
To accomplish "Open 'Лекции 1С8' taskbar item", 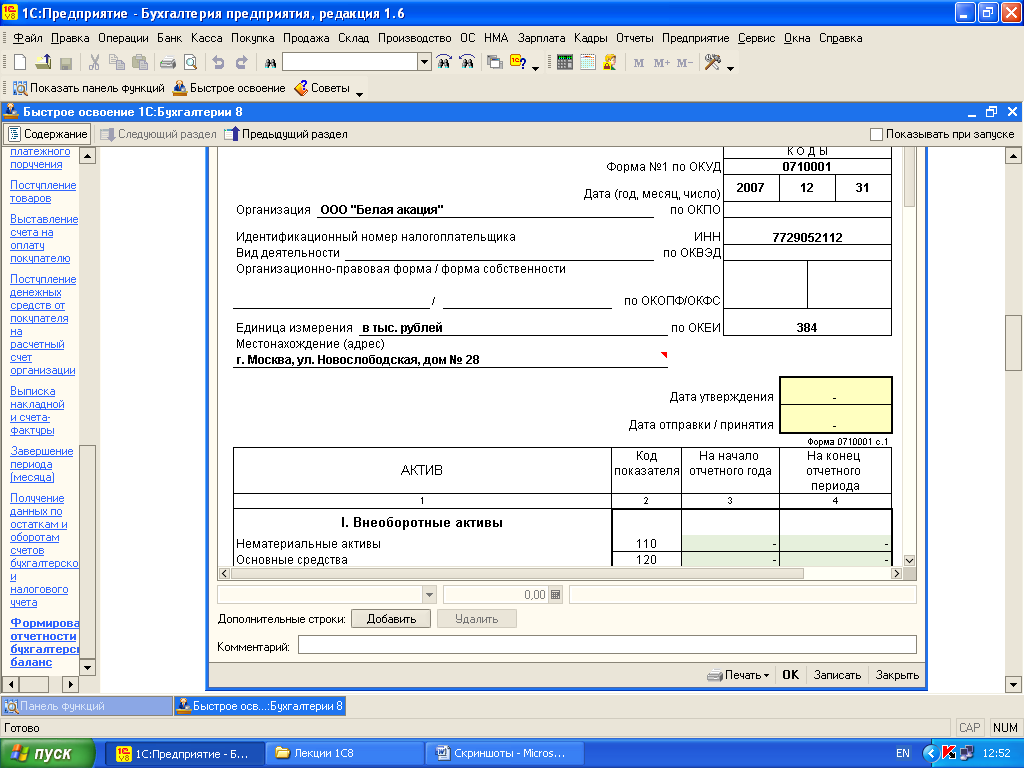I will click(x=344, y=753).
